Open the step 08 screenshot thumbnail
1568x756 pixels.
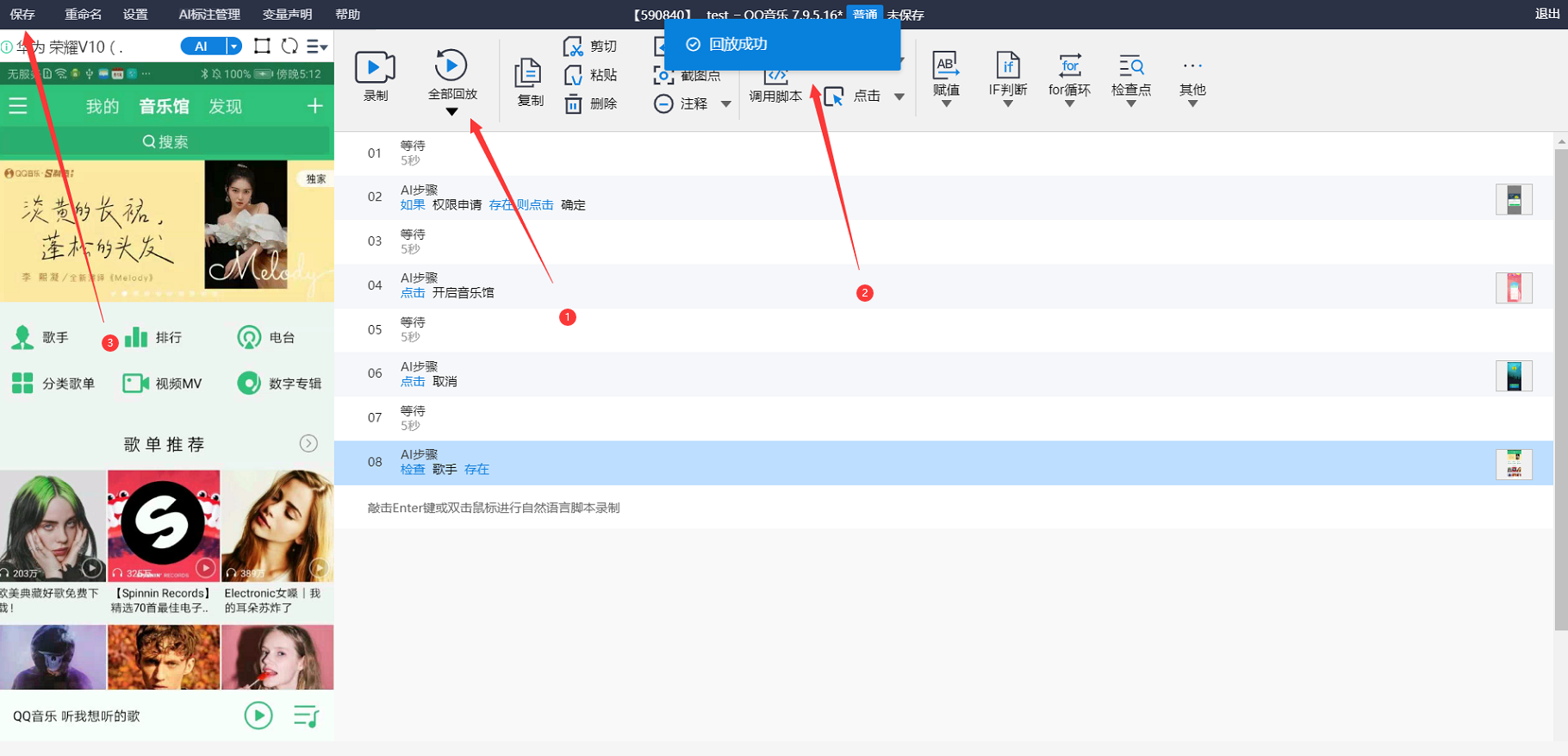coord(1514,464)
